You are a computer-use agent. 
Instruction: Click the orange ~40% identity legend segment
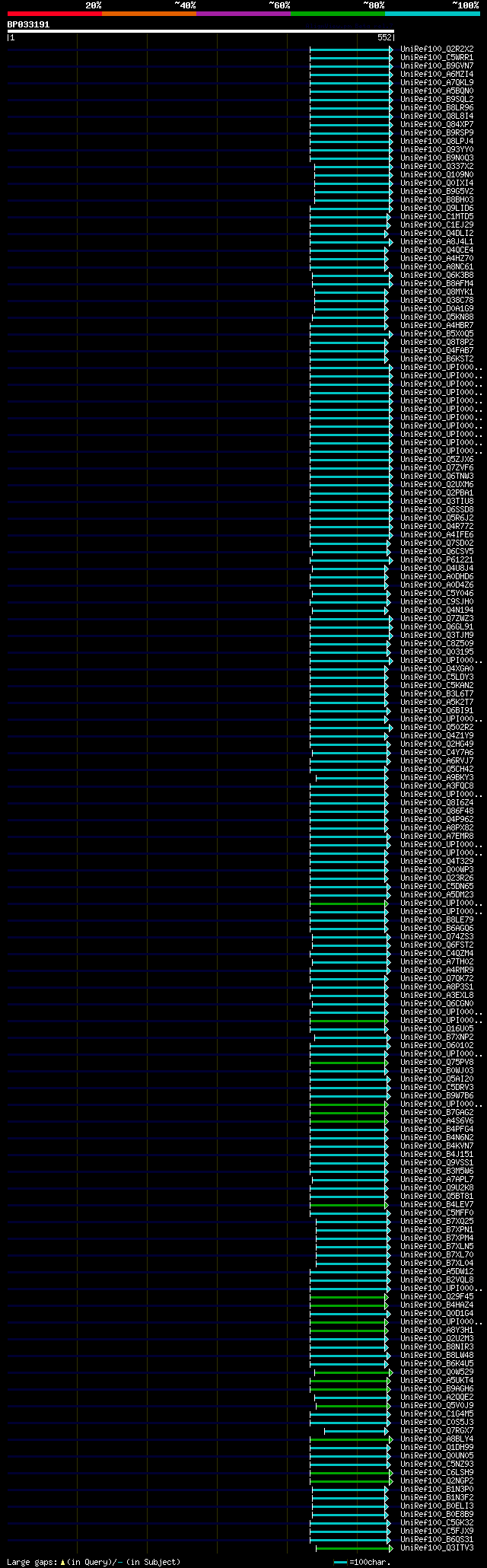(x=149, y=14)
